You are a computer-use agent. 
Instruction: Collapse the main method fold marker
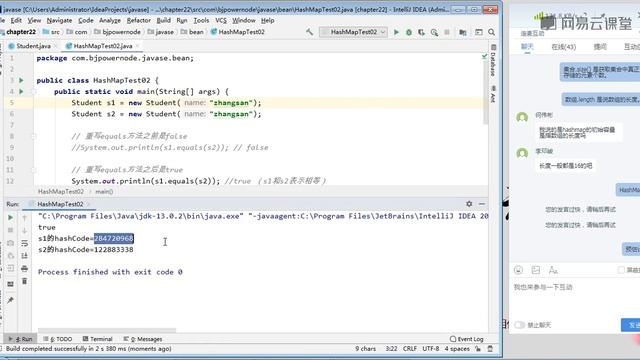34,91
